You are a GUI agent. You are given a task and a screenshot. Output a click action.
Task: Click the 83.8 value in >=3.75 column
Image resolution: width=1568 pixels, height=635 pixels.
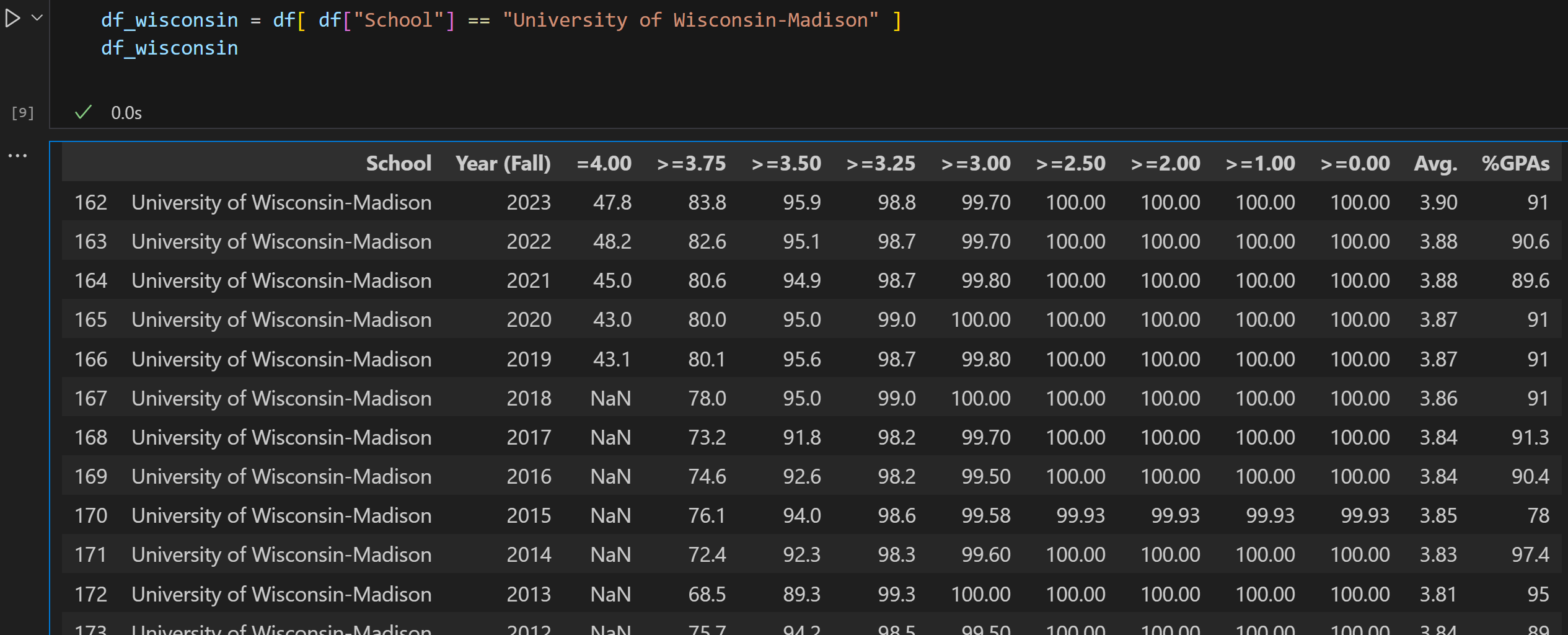(707, 202)
